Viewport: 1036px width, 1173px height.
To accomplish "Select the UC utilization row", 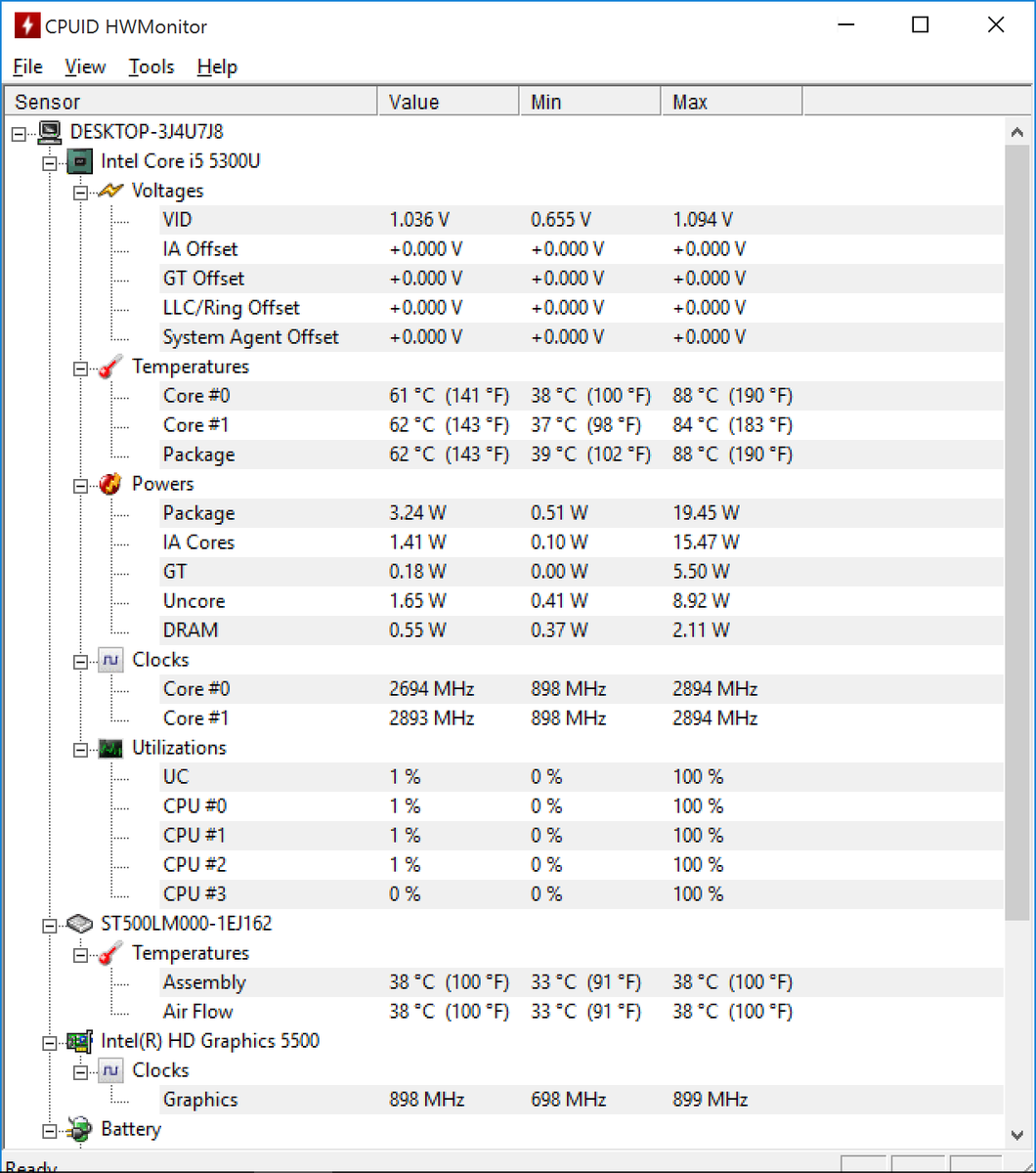I will click(x=583, y=777).
